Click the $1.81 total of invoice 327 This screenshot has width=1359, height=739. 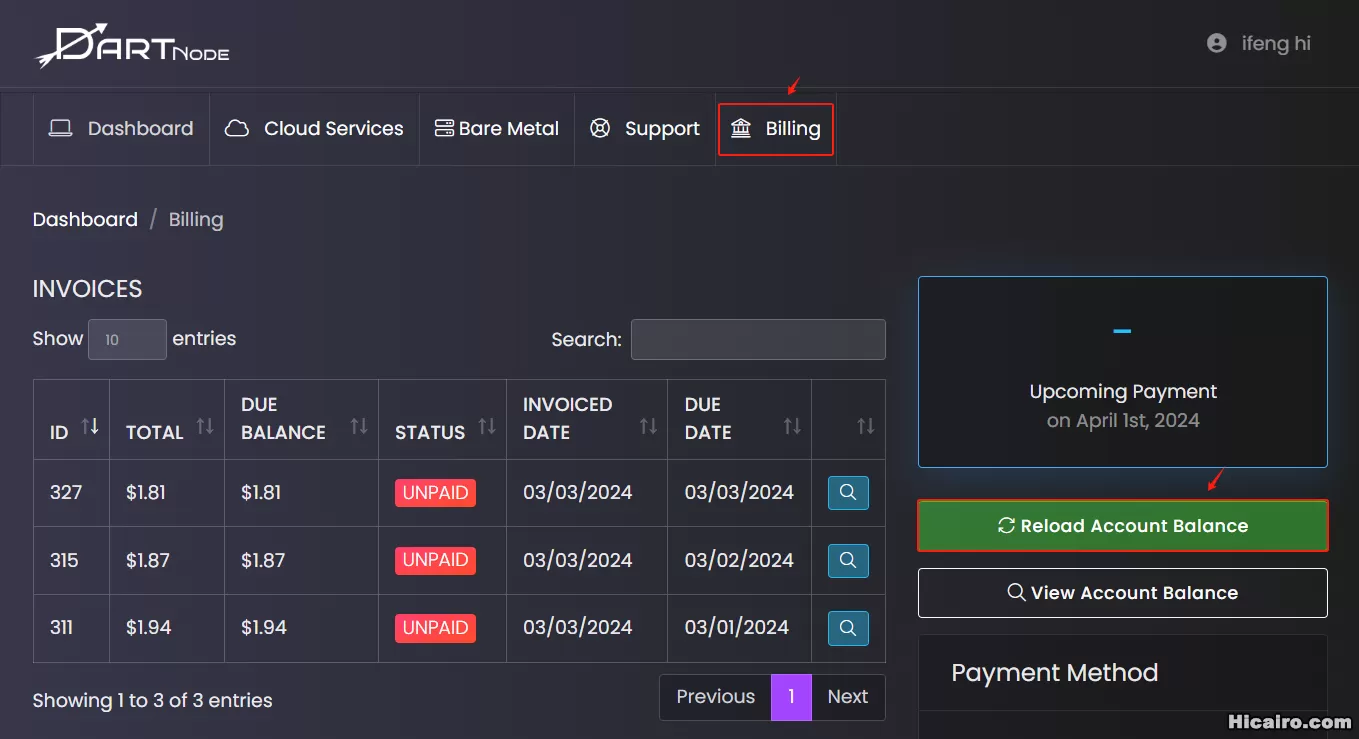(146, 493)
